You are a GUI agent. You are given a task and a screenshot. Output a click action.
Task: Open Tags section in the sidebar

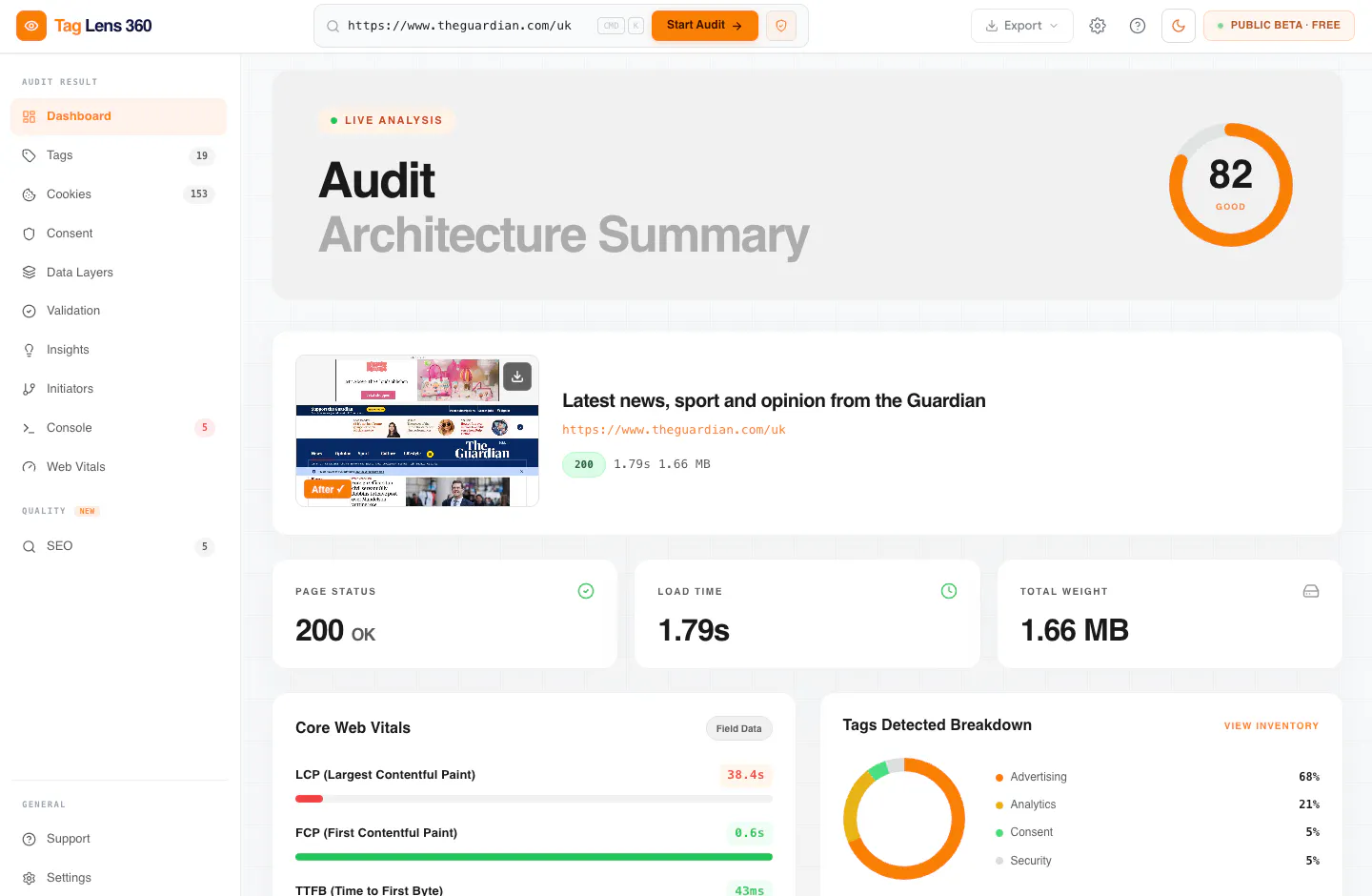(x=119, y=155)
